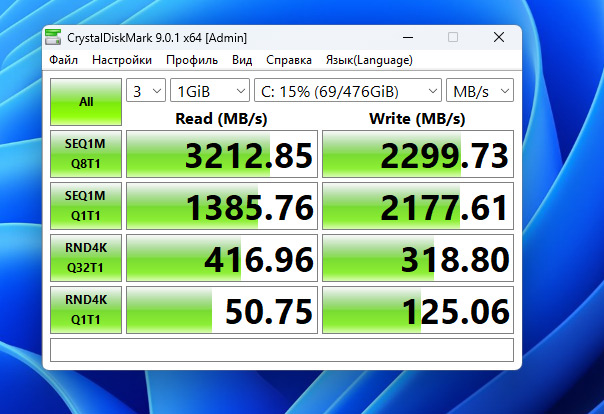Image resolution: width=604 pixels, height=414 pixels.
Task: Run the RND4K Q1T1 test
Action: [86, 310]
